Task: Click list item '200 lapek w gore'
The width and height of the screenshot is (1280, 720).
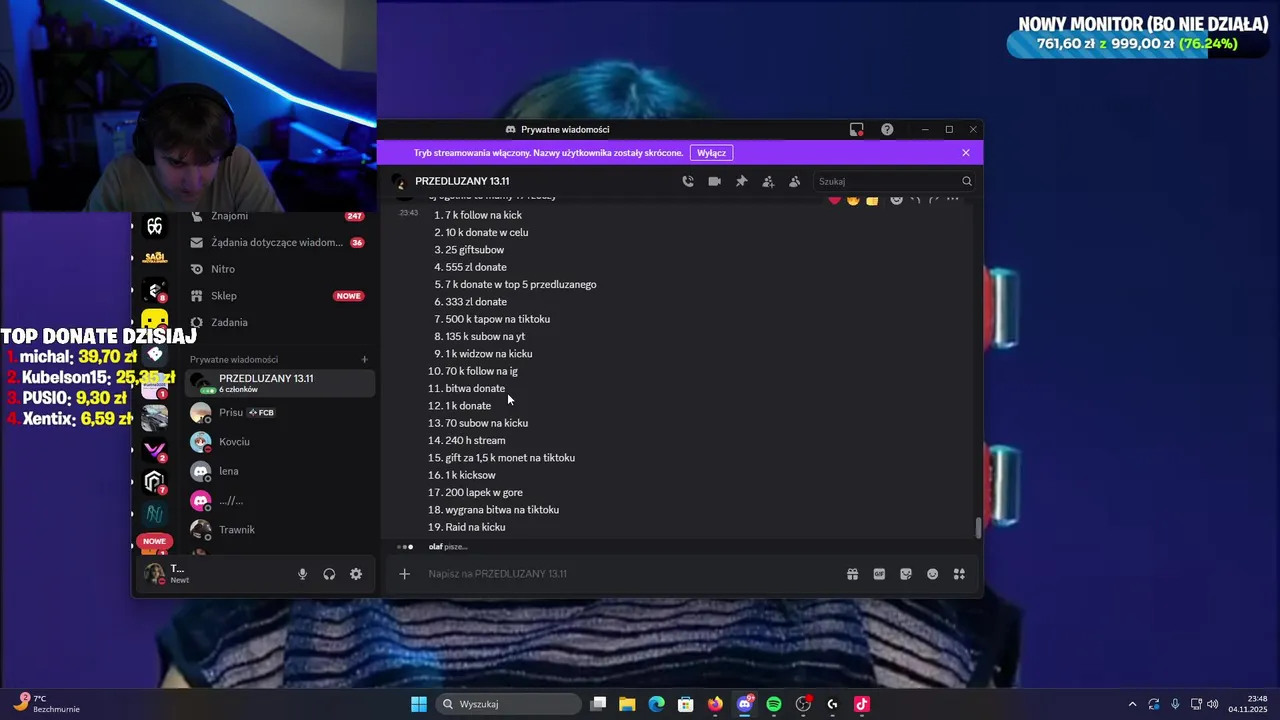Action: (484, 492)
